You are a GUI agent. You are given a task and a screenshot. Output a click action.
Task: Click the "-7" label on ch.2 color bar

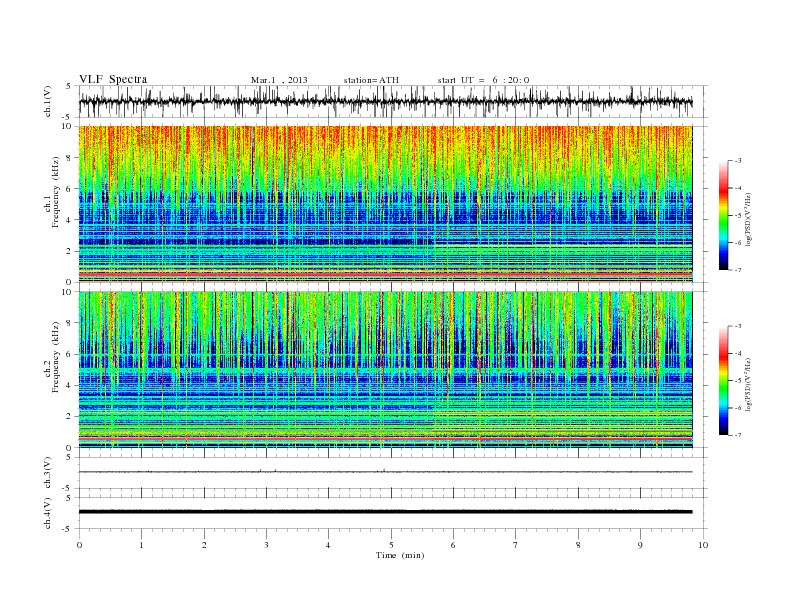(738, 435)
